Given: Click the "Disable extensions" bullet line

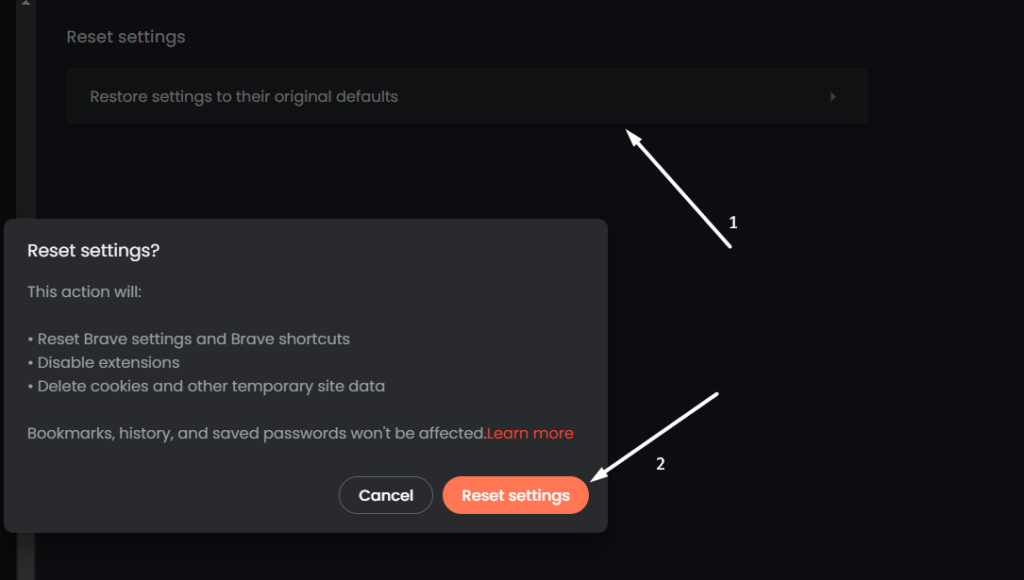Looking at the screenshot, I should [108, 362].
